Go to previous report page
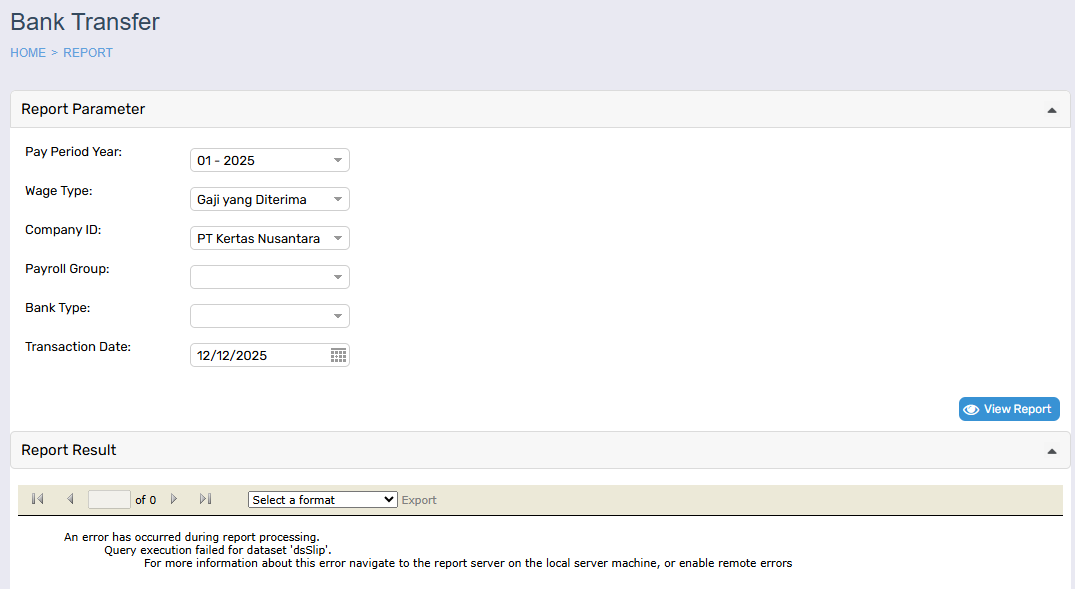The width and height of the screenshot is (1075, 589). click(x=70, y=499)
